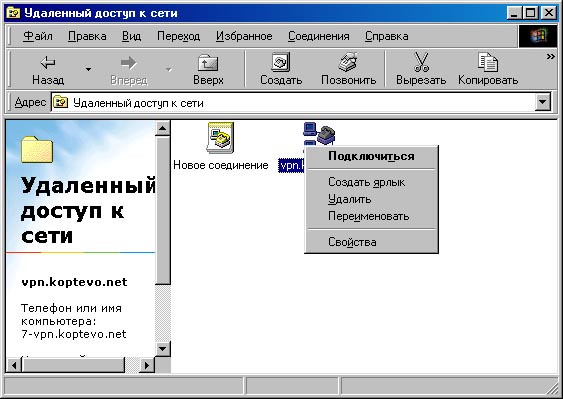Click the Назад back arrow button
Screen dimensions: 563x399
click(48, 70)
